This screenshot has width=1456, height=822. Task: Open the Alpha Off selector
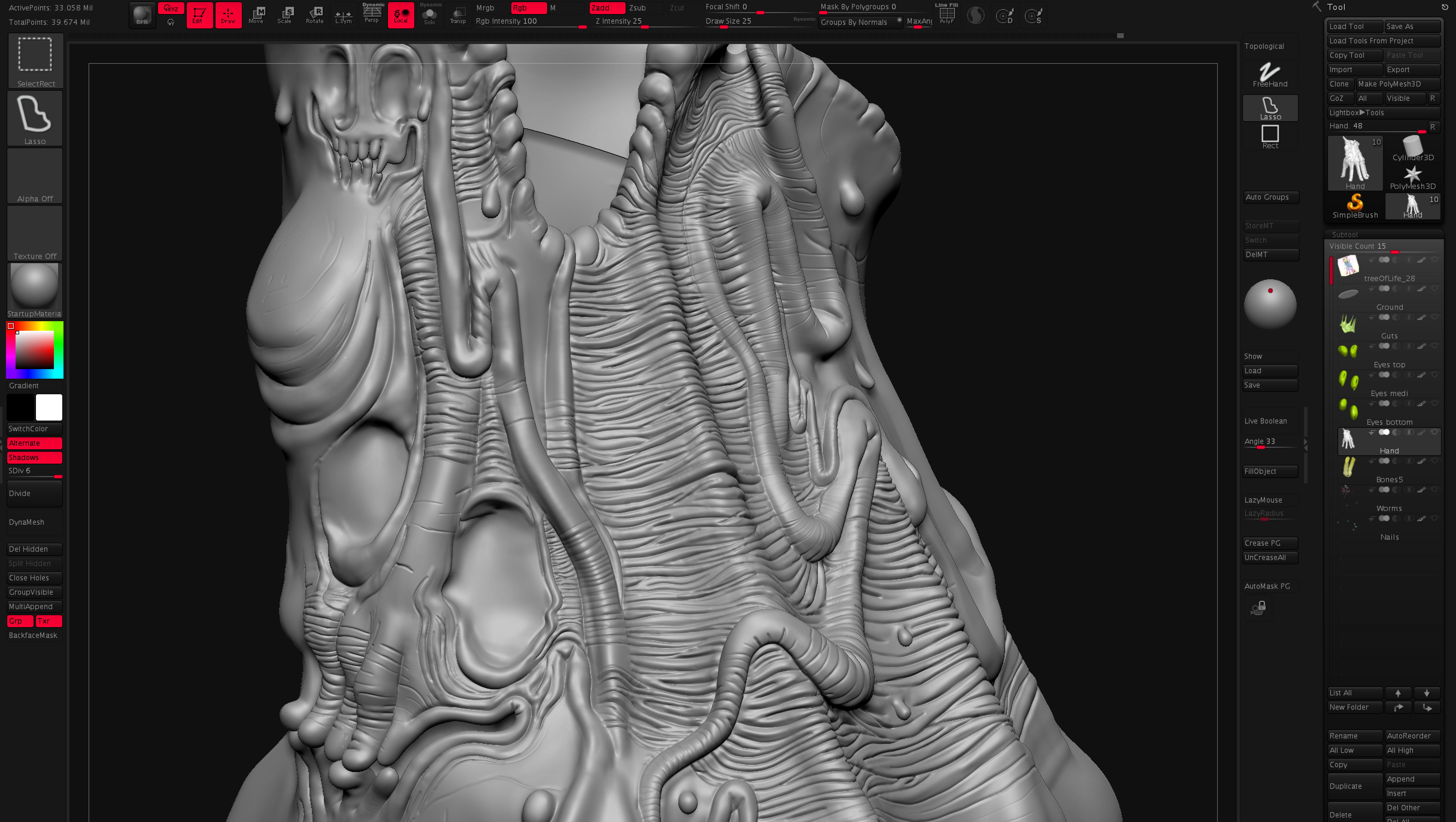point(35,176)
